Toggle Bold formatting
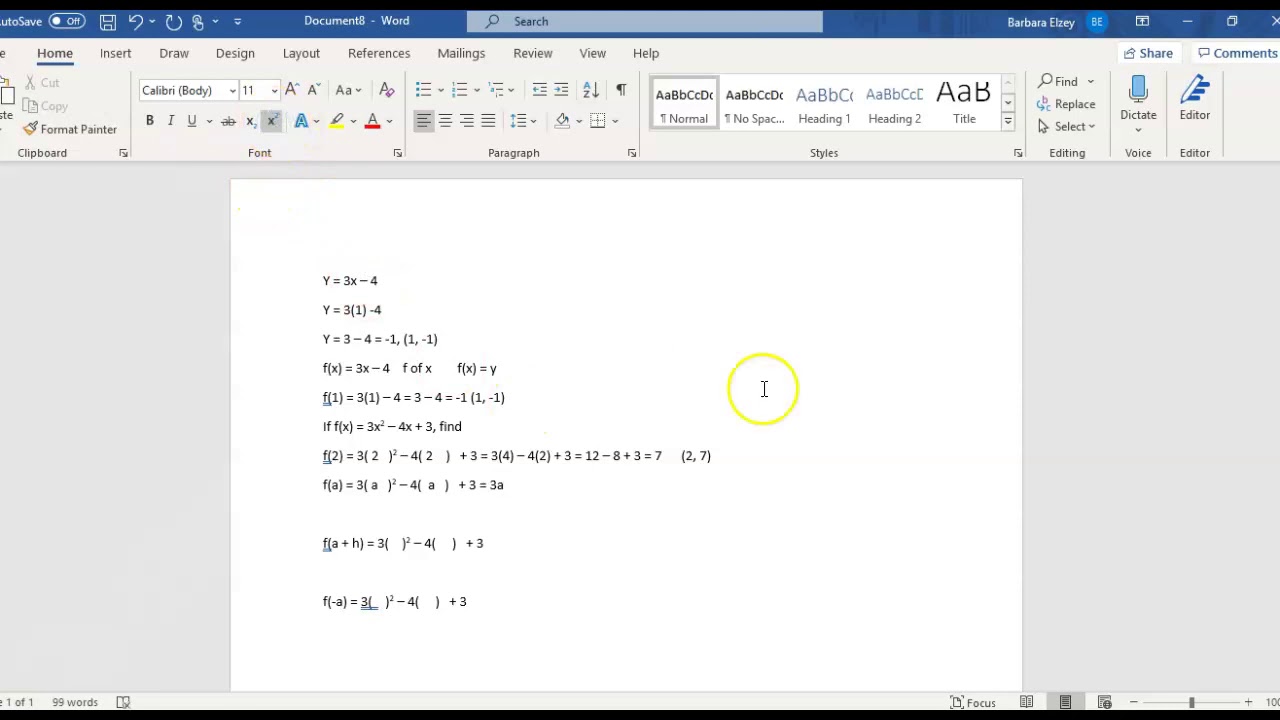1280x720 pixels. coord(149,121)
